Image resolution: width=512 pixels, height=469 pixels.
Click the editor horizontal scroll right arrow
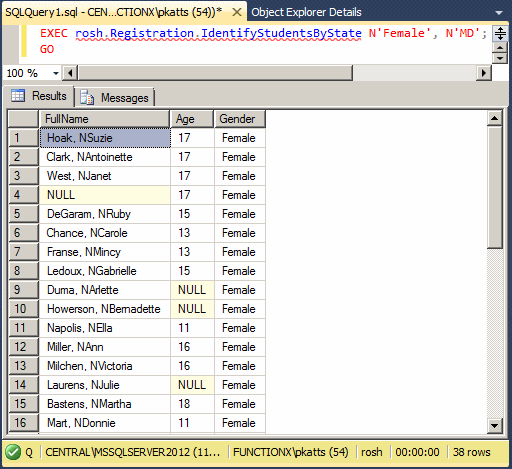tap(484, 73)
